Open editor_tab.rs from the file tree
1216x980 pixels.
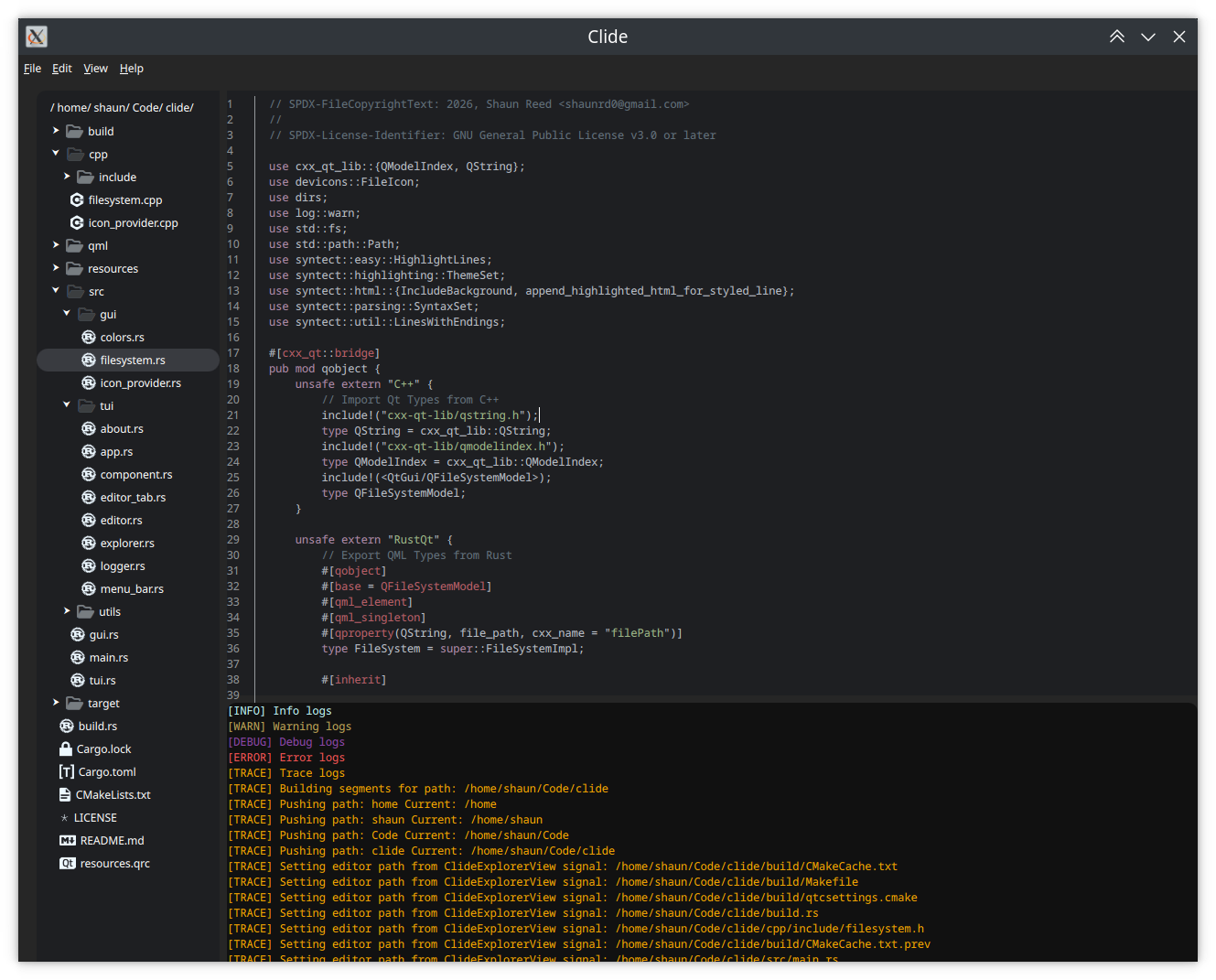tap(133, 497)
